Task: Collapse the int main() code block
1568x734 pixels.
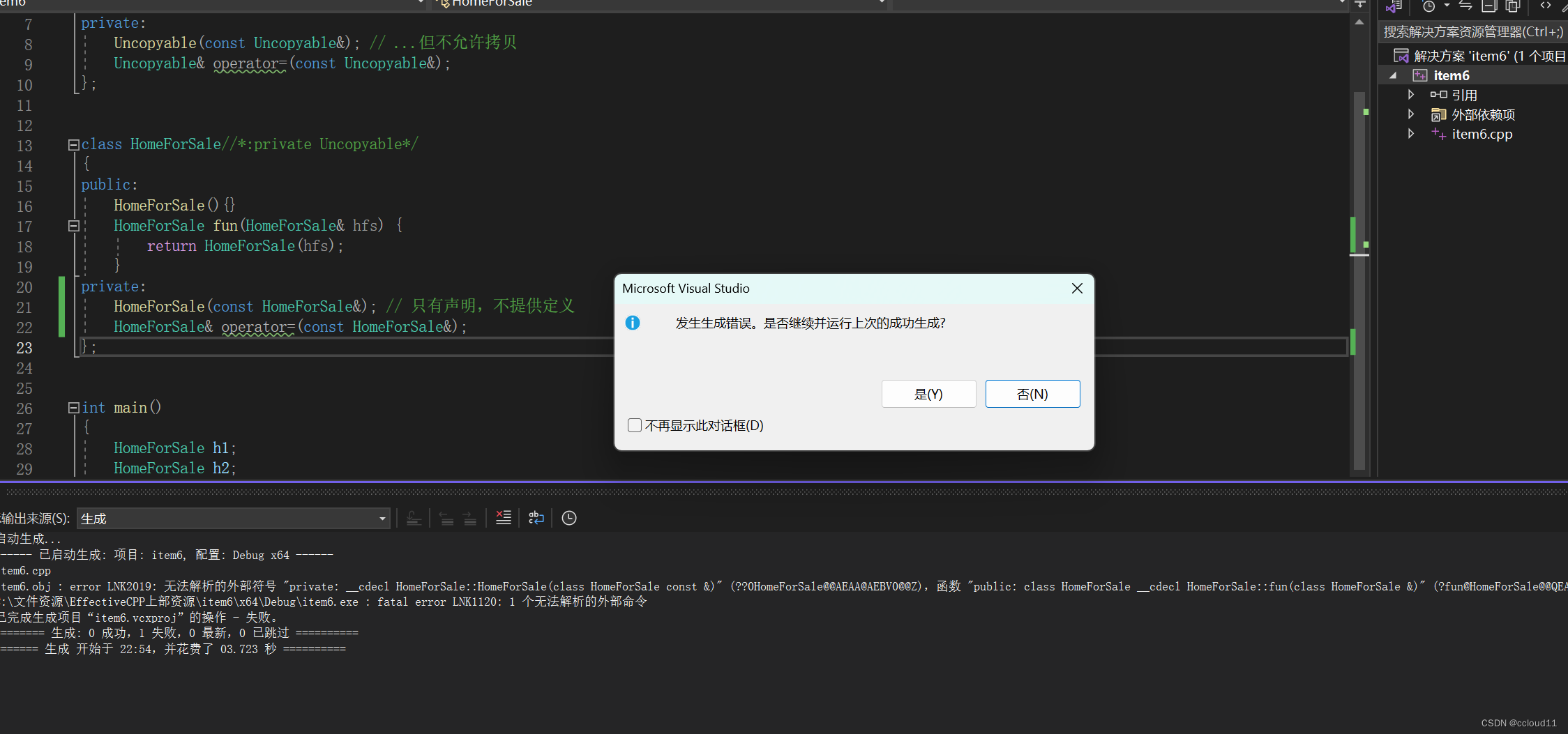Action: pos(73,408)
